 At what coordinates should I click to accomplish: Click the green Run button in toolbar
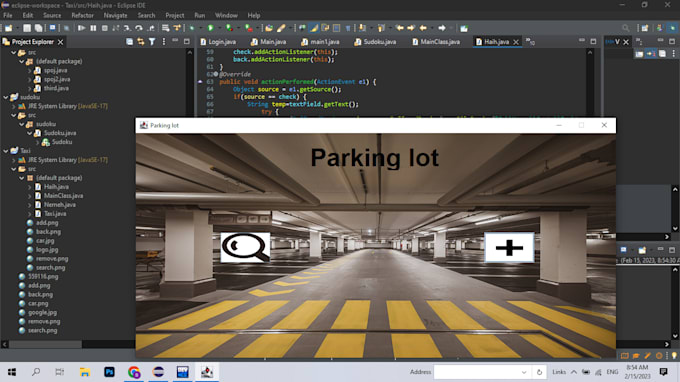(211, 28)
